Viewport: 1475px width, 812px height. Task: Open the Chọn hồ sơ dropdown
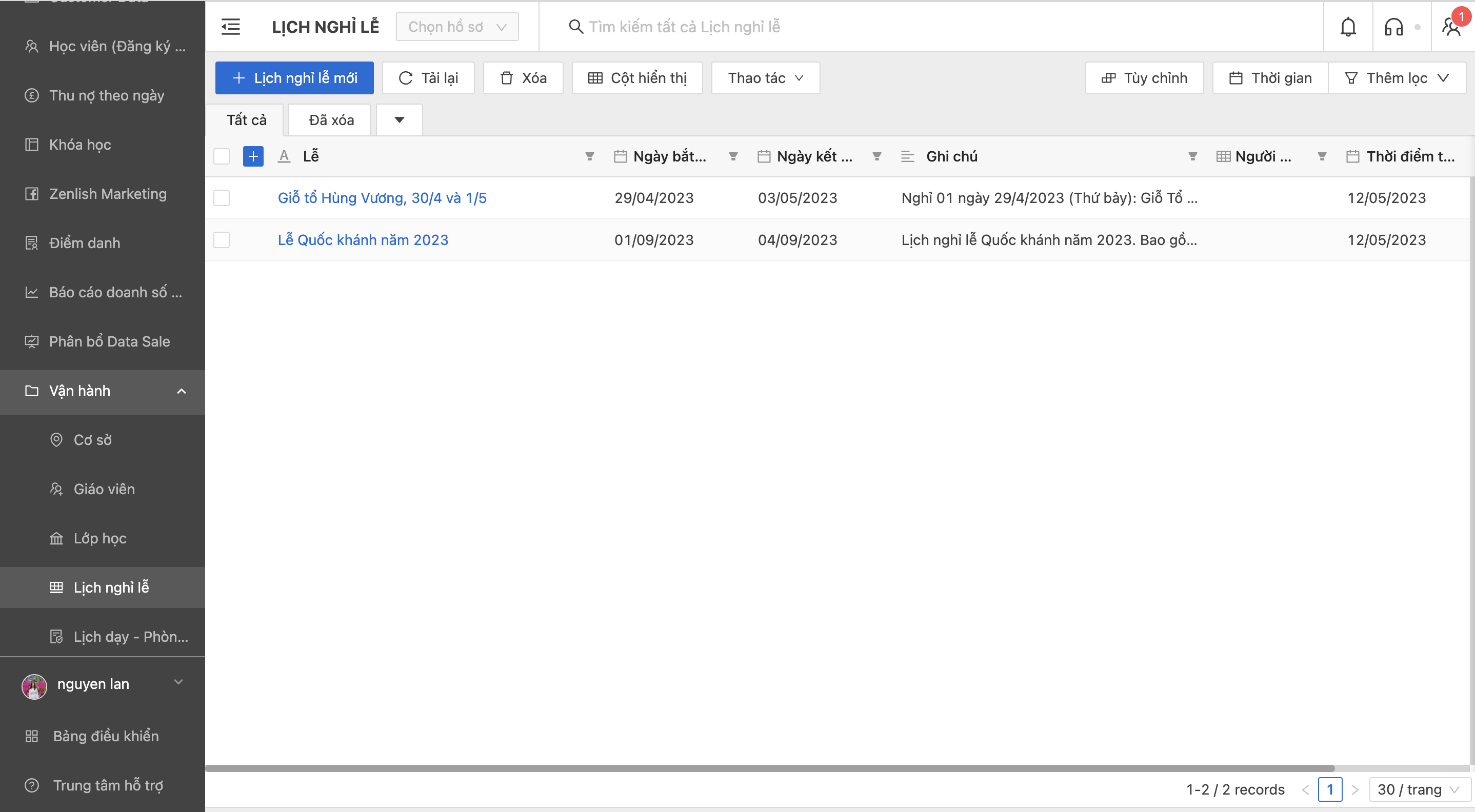(457, 27)
